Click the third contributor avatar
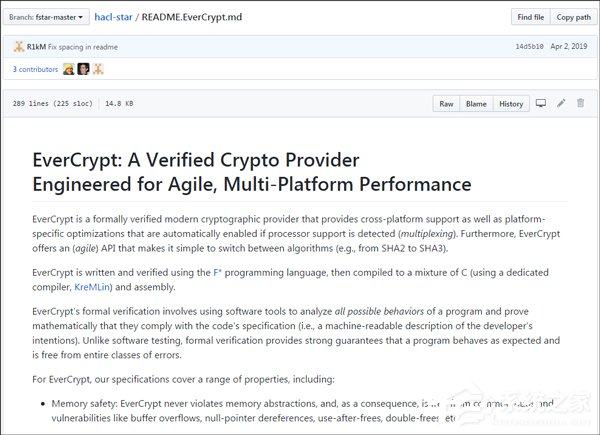 tap(99, 69)
